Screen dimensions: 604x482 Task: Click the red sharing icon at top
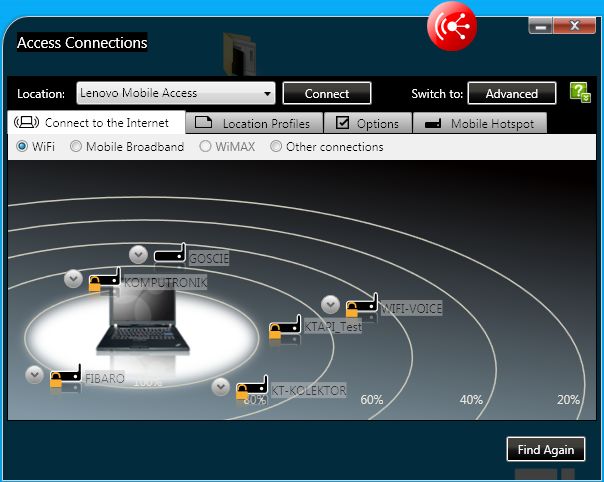(452, 26)
